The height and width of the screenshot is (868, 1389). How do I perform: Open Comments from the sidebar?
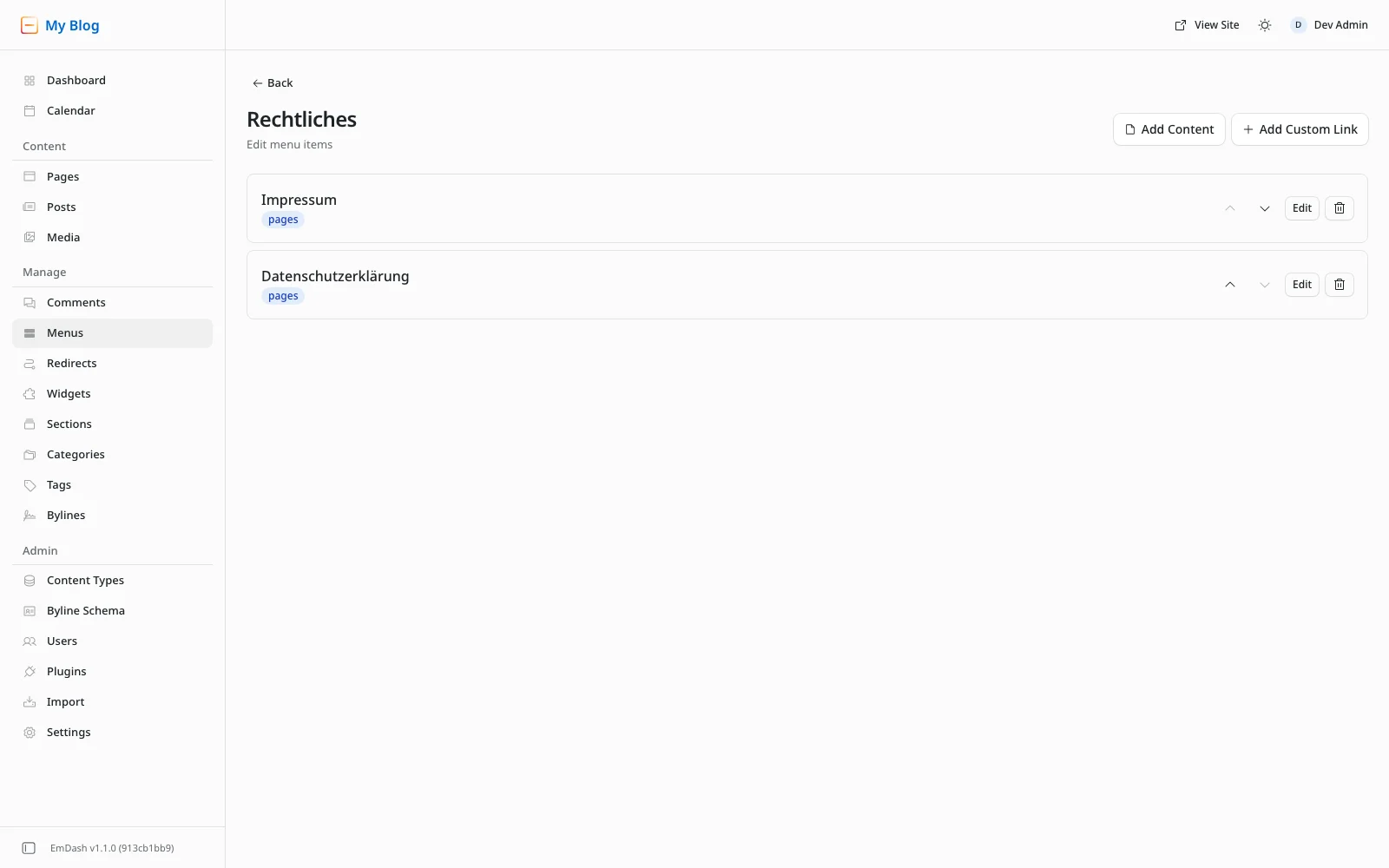click(113, 303)
